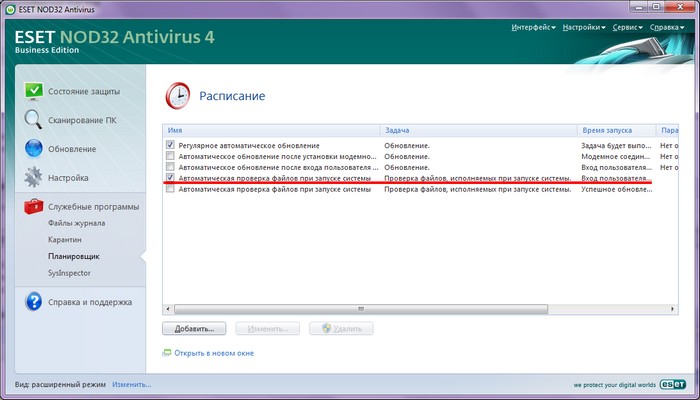Image resolution: width=700 pixels, height=400 pixels.
Task: Sort by the Имя column header
Action: coord(271,130)
